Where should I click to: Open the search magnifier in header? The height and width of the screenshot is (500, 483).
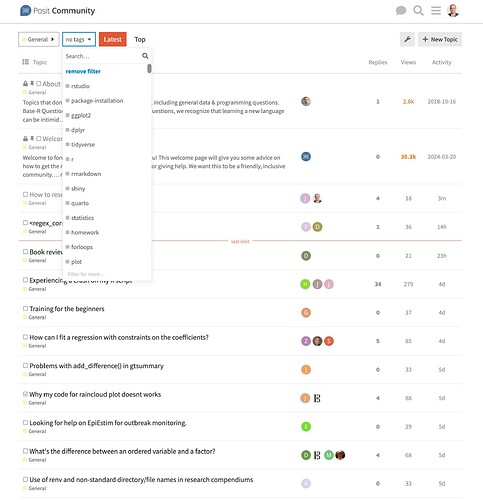[x=418, y=11]
